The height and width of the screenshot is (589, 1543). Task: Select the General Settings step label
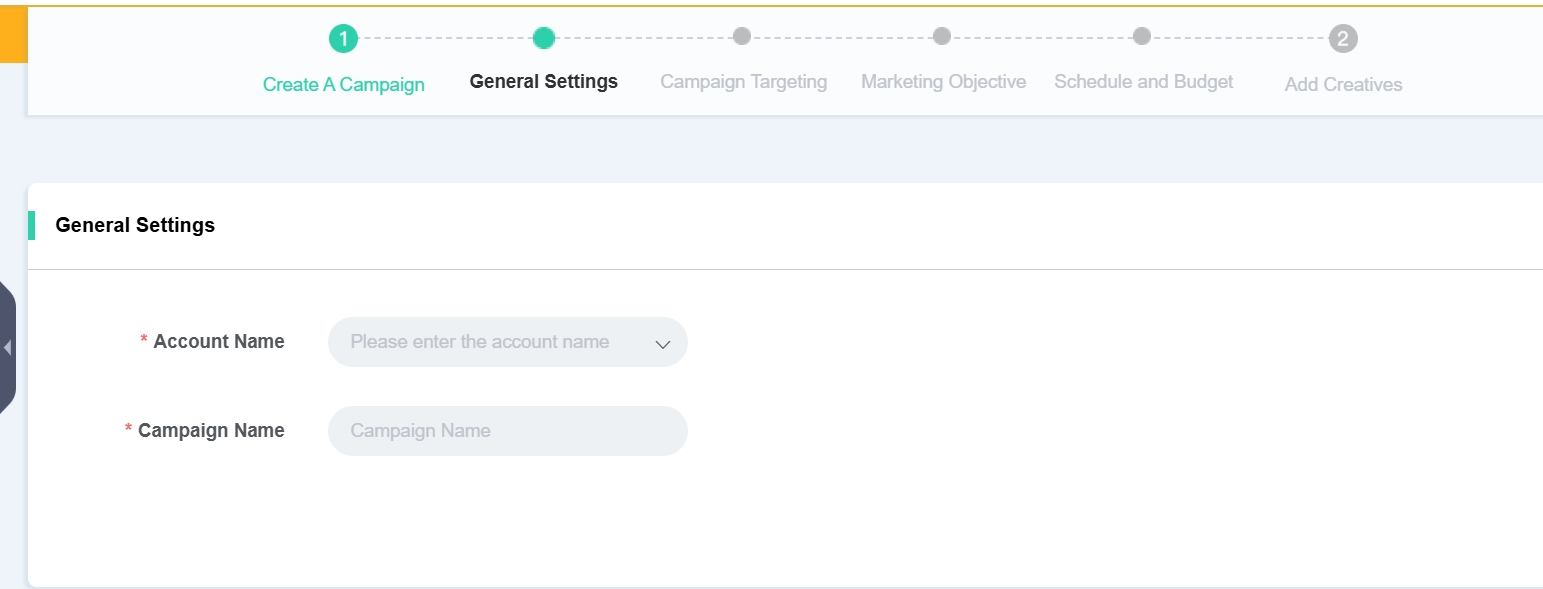point(543,82)
